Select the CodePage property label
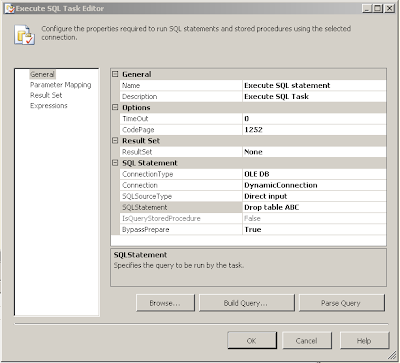This screenshot has height=363, width=400. pos(181,130)
